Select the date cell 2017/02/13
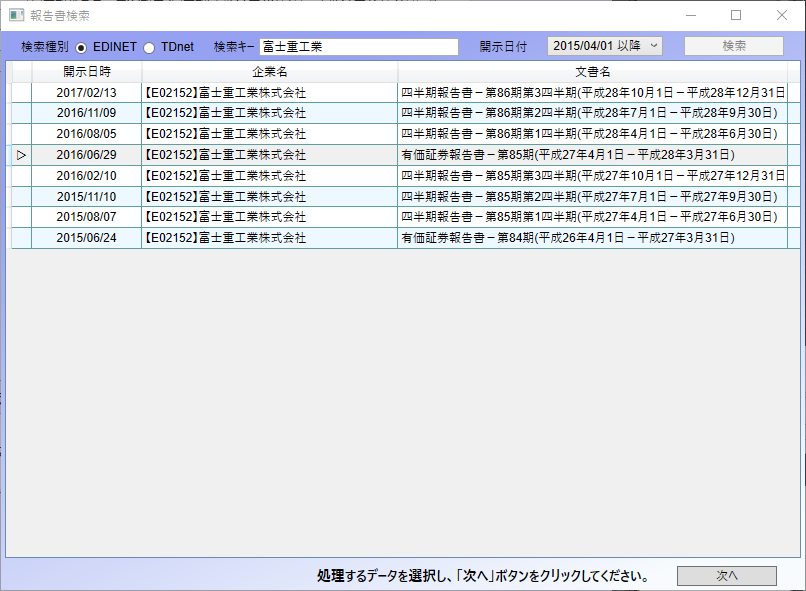This screenshot has height=591, width=806. pos(86,93)
